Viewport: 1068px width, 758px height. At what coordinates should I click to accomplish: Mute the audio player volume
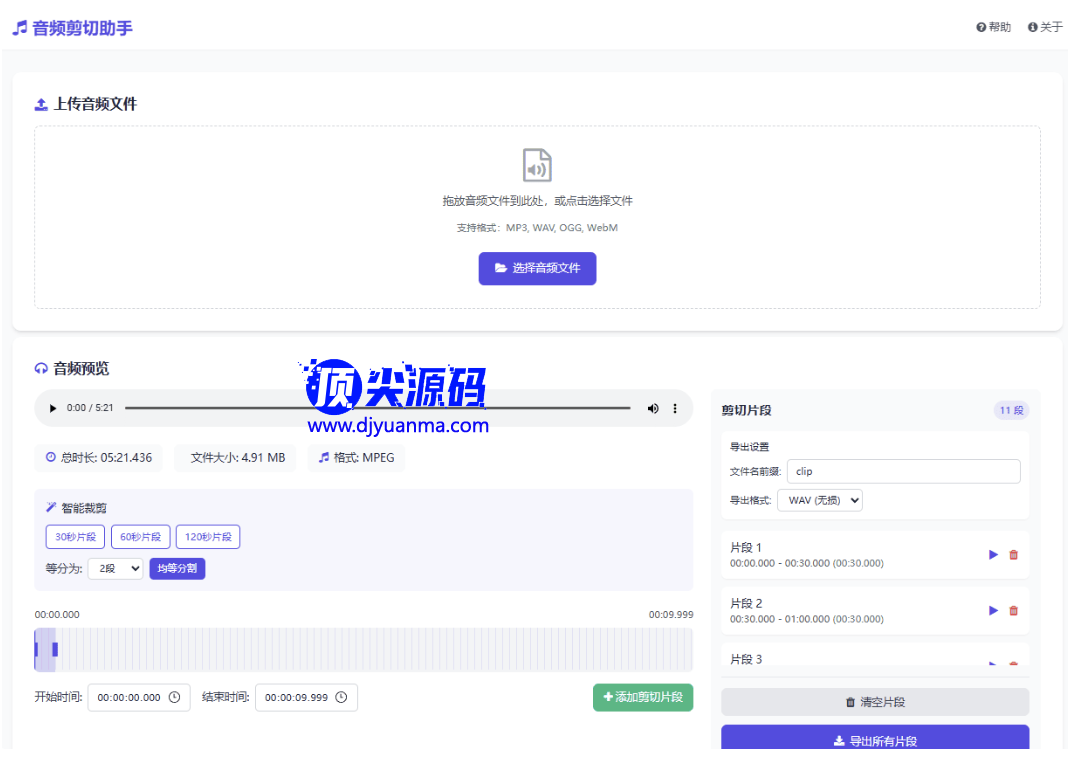[653, 408]
